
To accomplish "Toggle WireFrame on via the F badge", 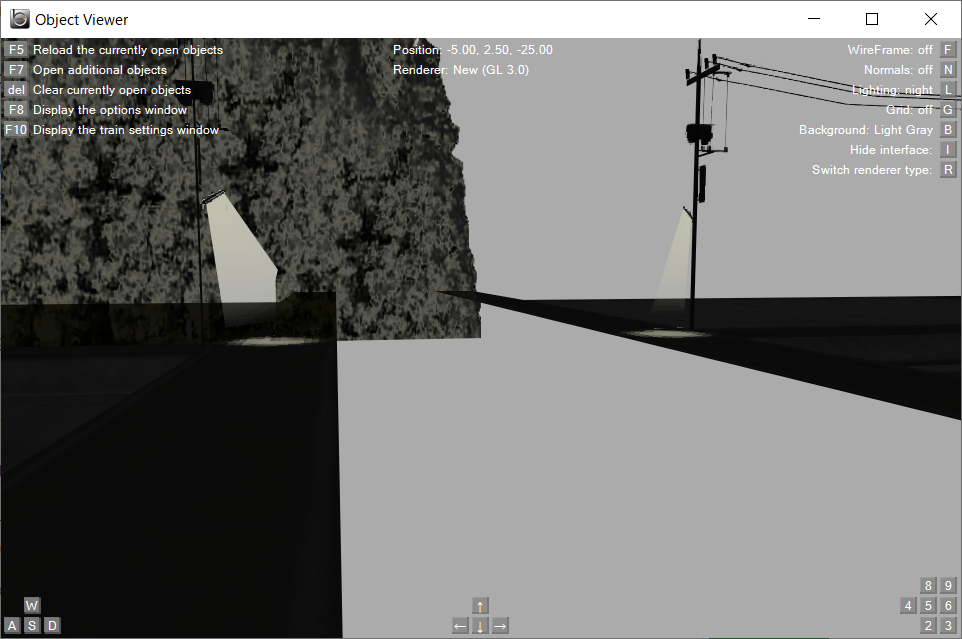I will click(x=947, y=49).
